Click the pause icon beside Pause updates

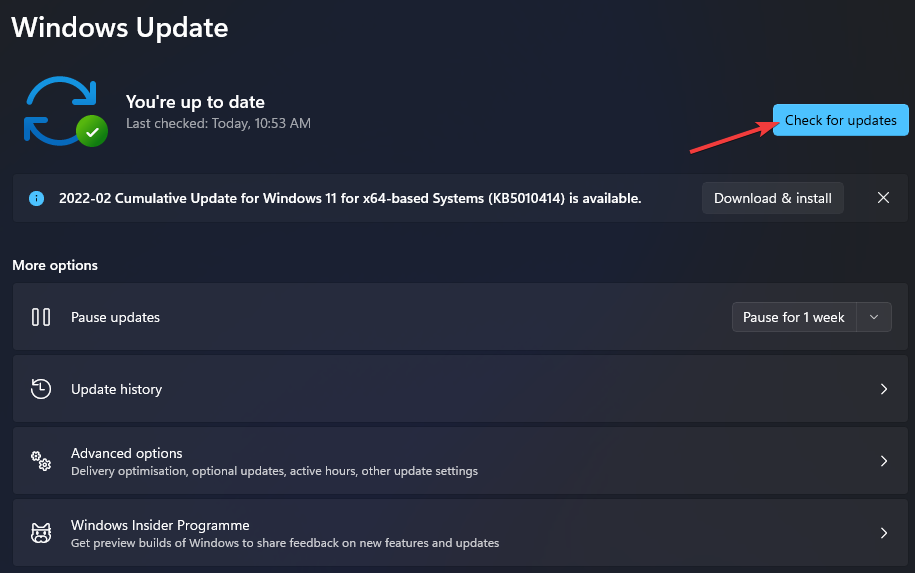[x=41, y=317]
